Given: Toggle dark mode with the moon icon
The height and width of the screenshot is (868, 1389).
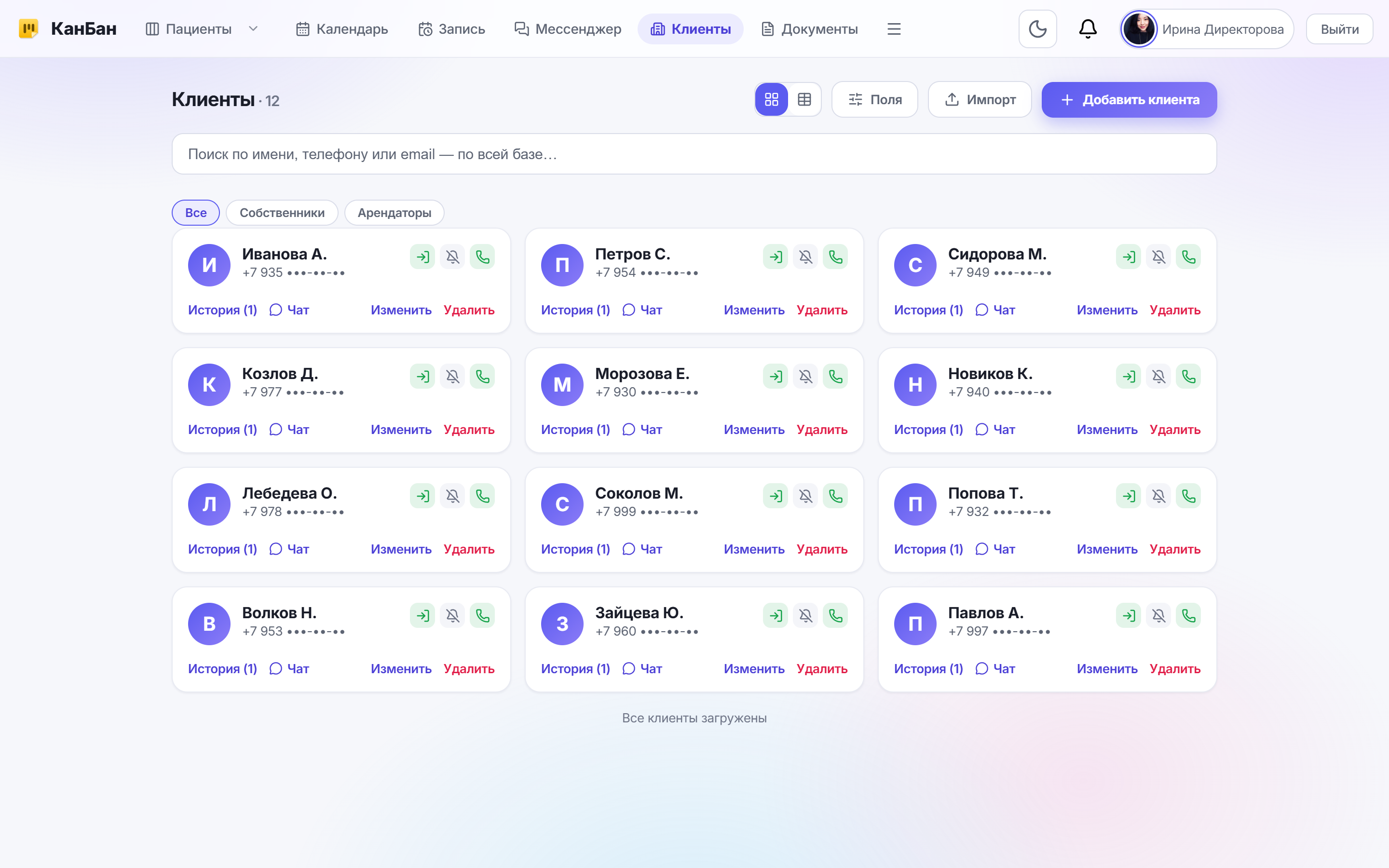Looking at the screenshot, I should (x=1037, y=29).
